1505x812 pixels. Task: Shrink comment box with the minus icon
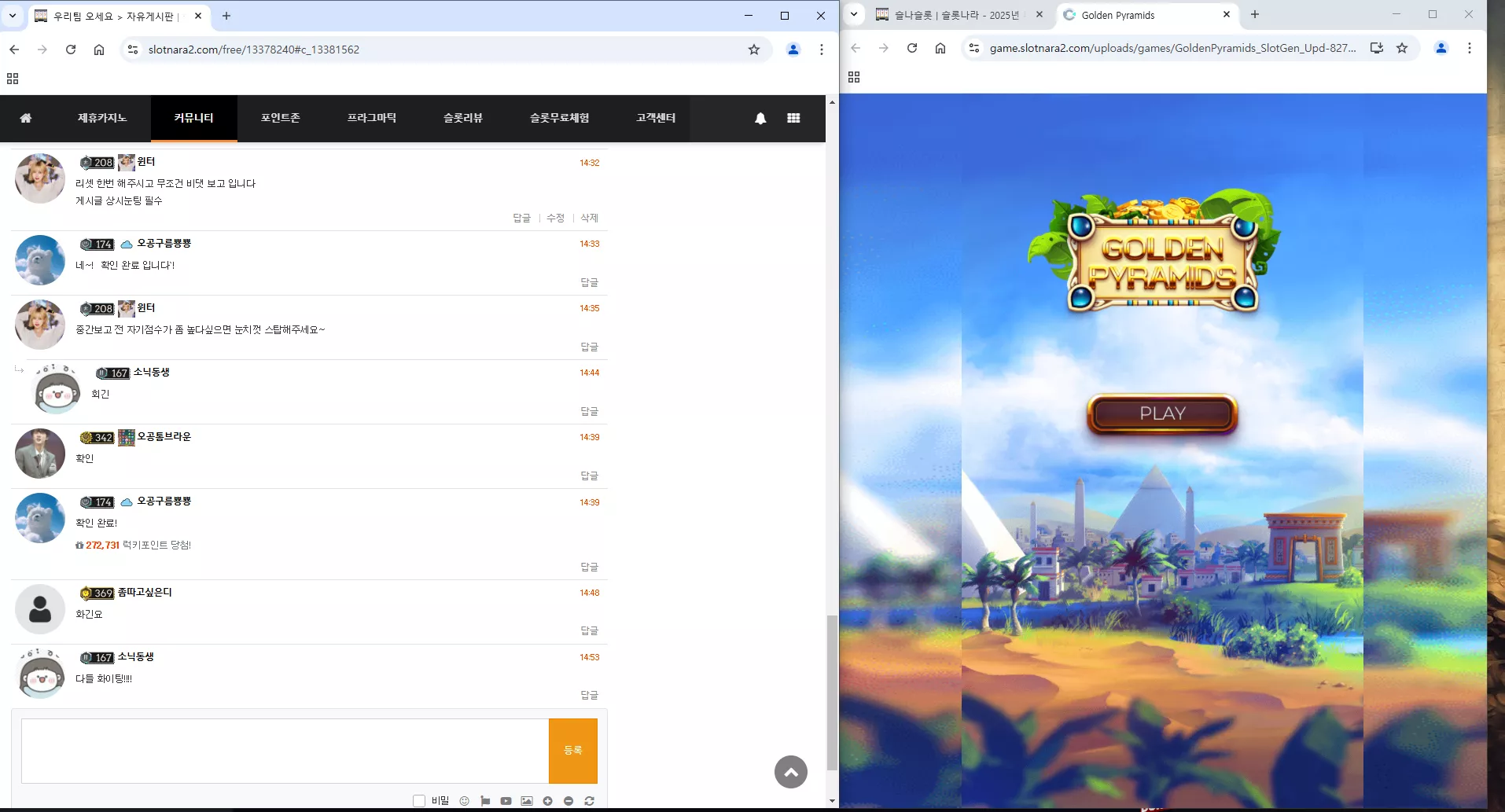pos(569,801)
